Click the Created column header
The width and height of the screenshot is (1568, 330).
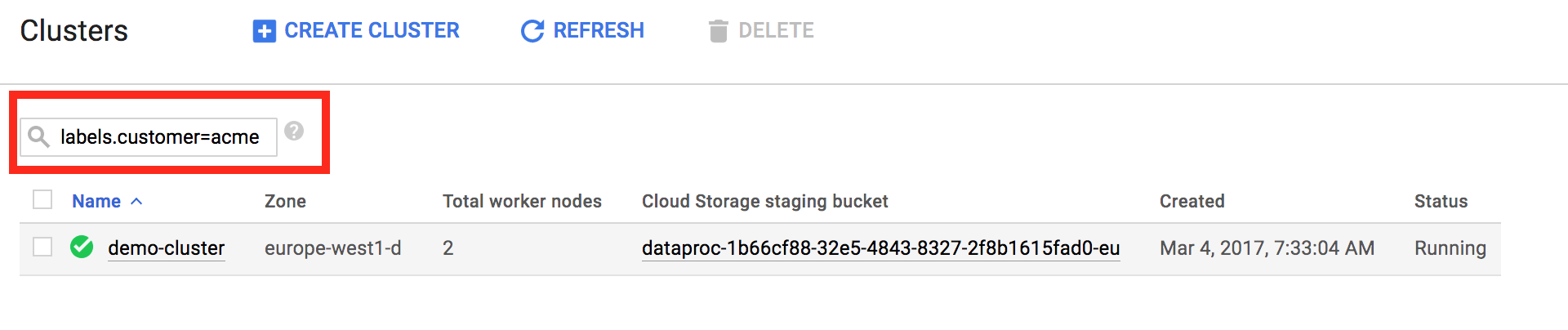[x=1192, y=201]
